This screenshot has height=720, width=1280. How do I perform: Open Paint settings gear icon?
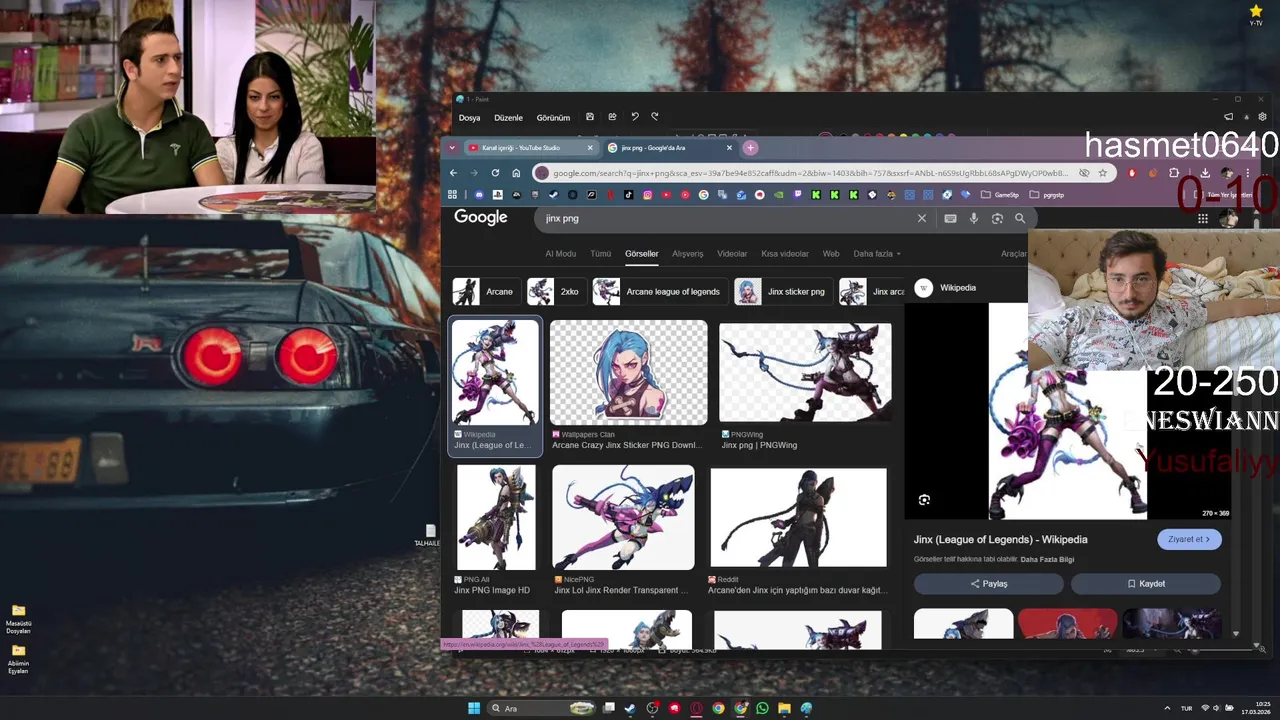tap(1262, 117)
